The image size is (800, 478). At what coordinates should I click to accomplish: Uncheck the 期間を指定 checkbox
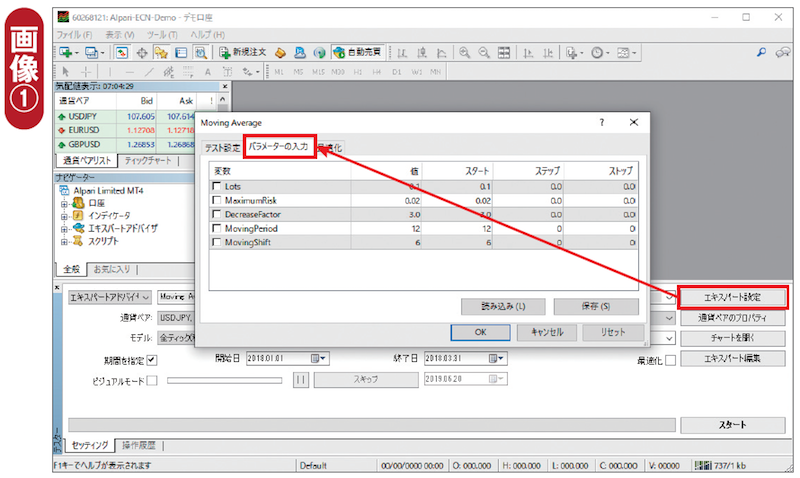pos(152,359)
